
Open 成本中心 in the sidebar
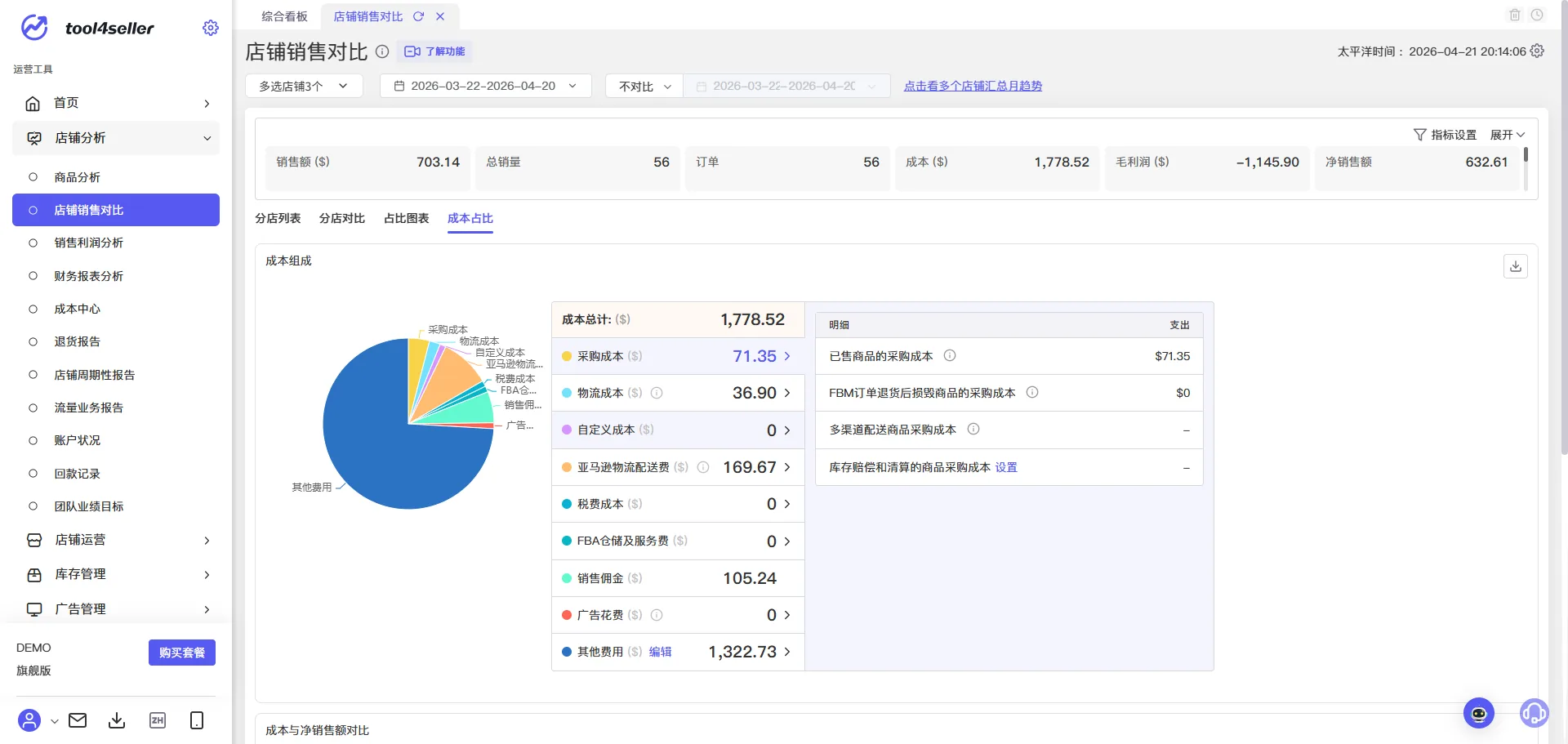click(116, 309)
